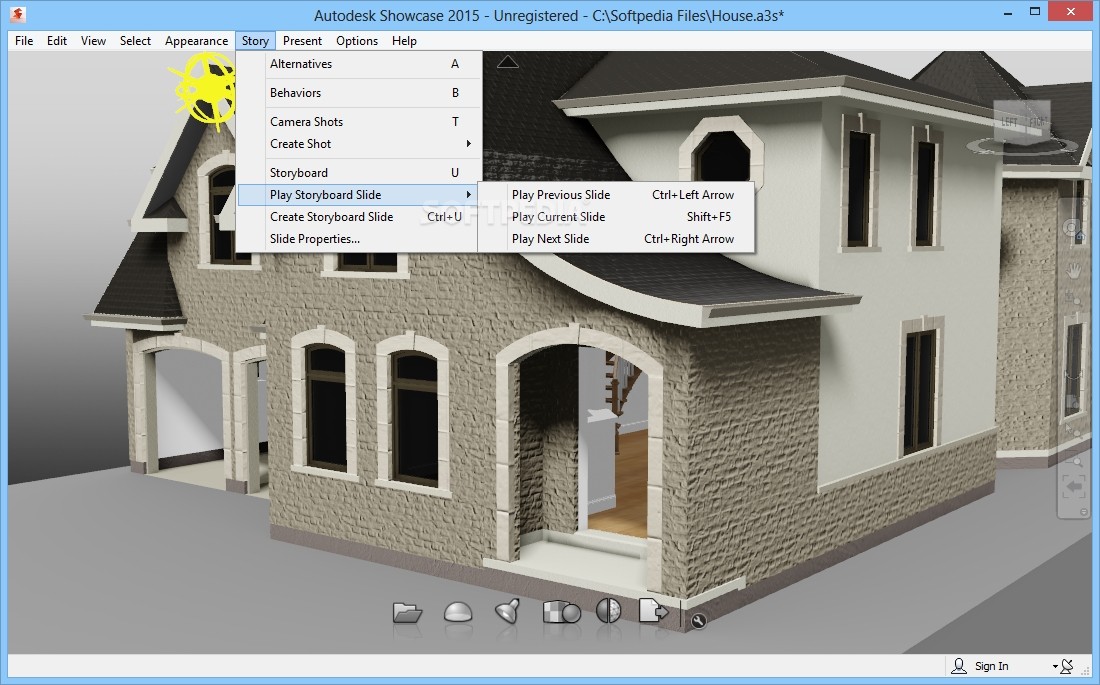Click the satellite dish icon in status bar
The image size is (1100, 685).
[1066, 665]
